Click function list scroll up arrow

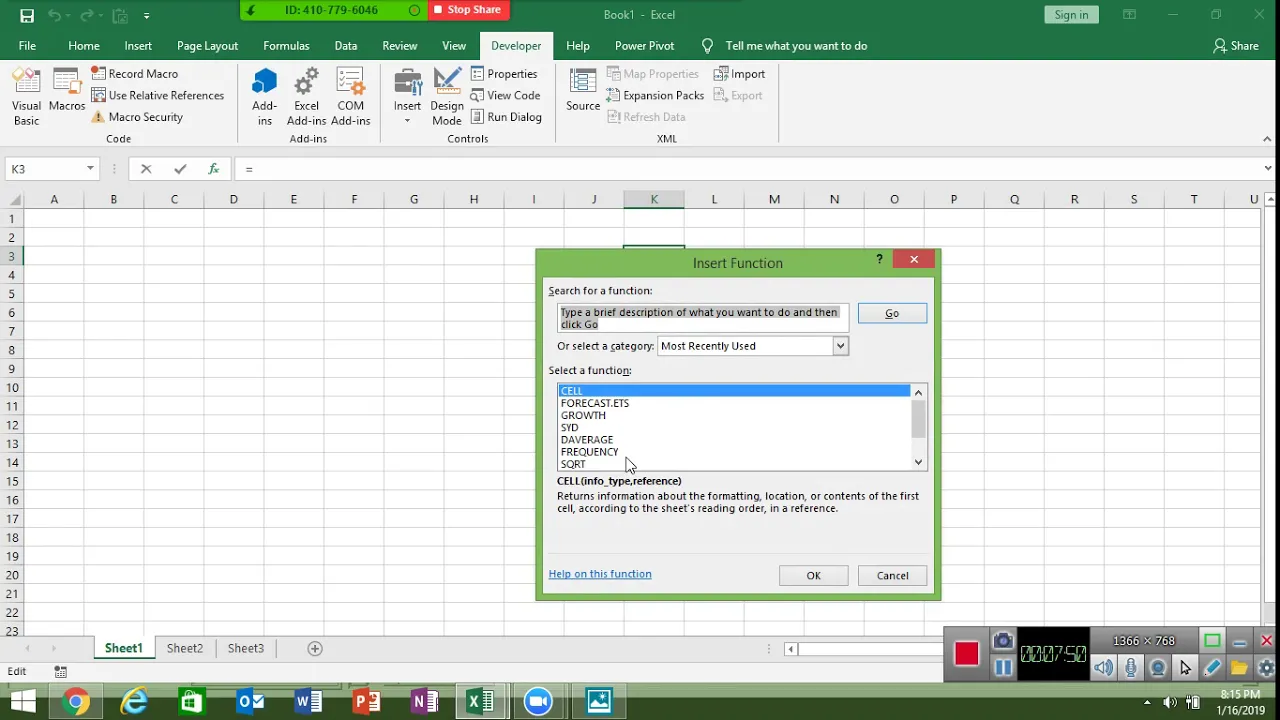point(918,392)
